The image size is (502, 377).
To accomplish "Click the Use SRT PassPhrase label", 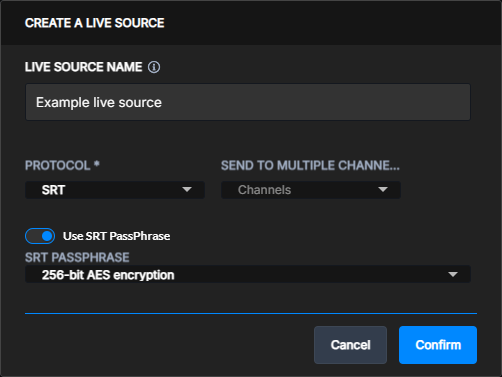I will pos(117,236).
